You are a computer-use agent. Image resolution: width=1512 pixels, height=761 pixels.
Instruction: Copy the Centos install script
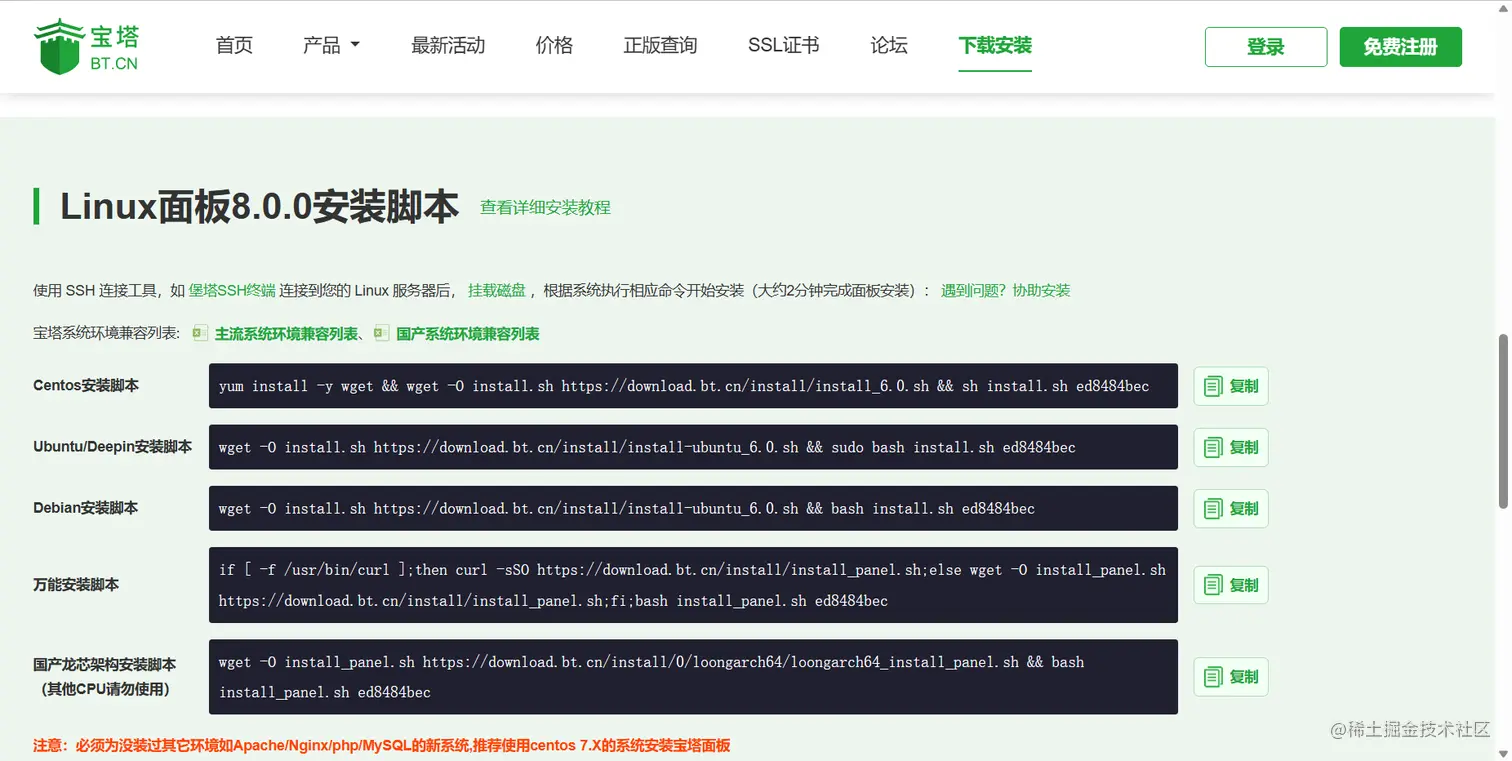click(1231, 386)
